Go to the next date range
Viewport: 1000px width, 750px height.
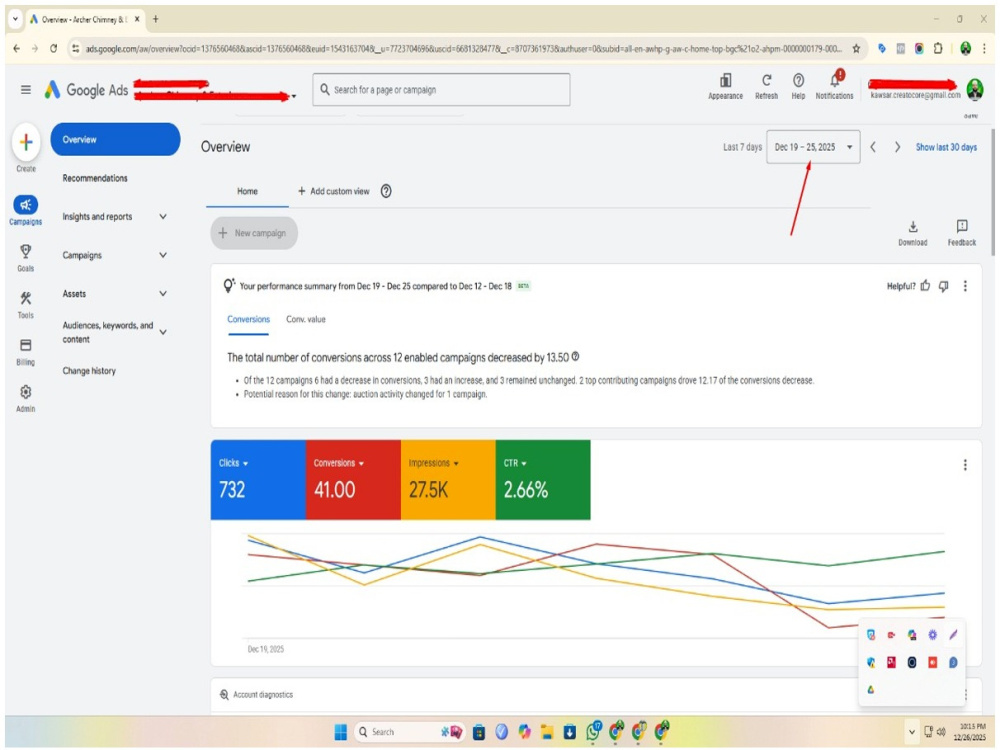(897, 147)
